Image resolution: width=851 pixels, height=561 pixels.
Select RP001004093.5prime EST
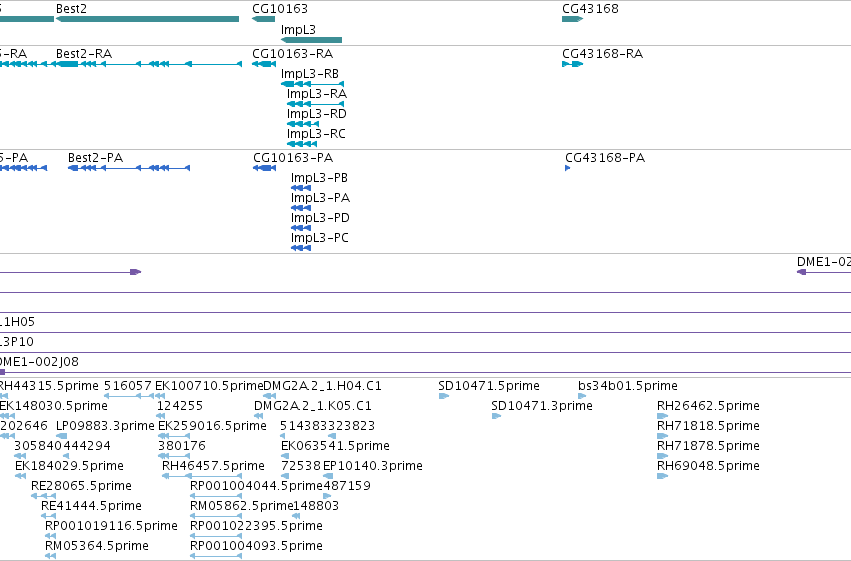coord(216,556)
